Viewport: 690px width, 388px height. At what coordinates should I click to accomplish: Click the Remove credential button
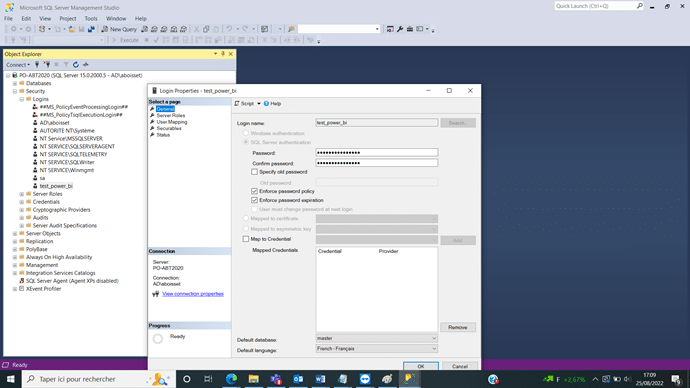(458, 327)
